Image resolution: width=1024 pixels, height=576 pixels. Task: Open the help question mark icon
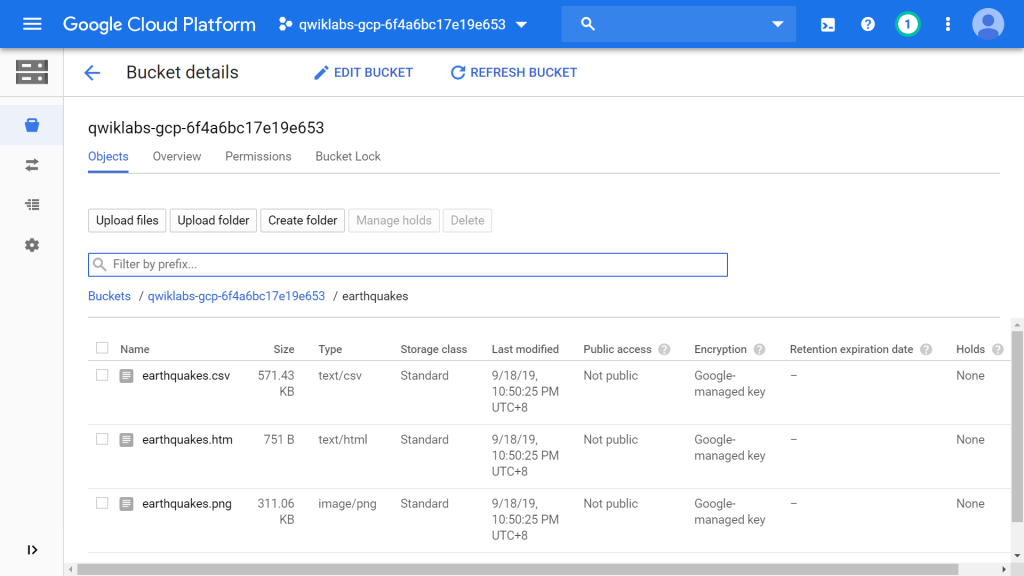click(867, 24)
